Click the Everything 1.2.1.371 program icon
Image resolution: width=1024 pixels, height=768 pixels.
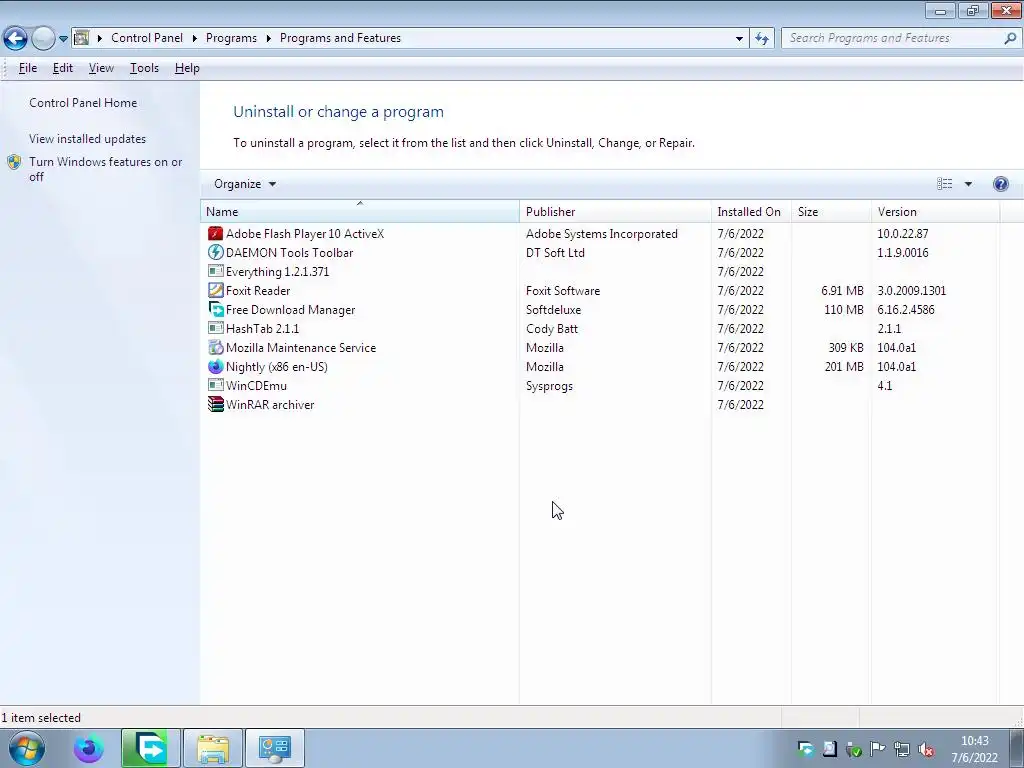point(216,271)
